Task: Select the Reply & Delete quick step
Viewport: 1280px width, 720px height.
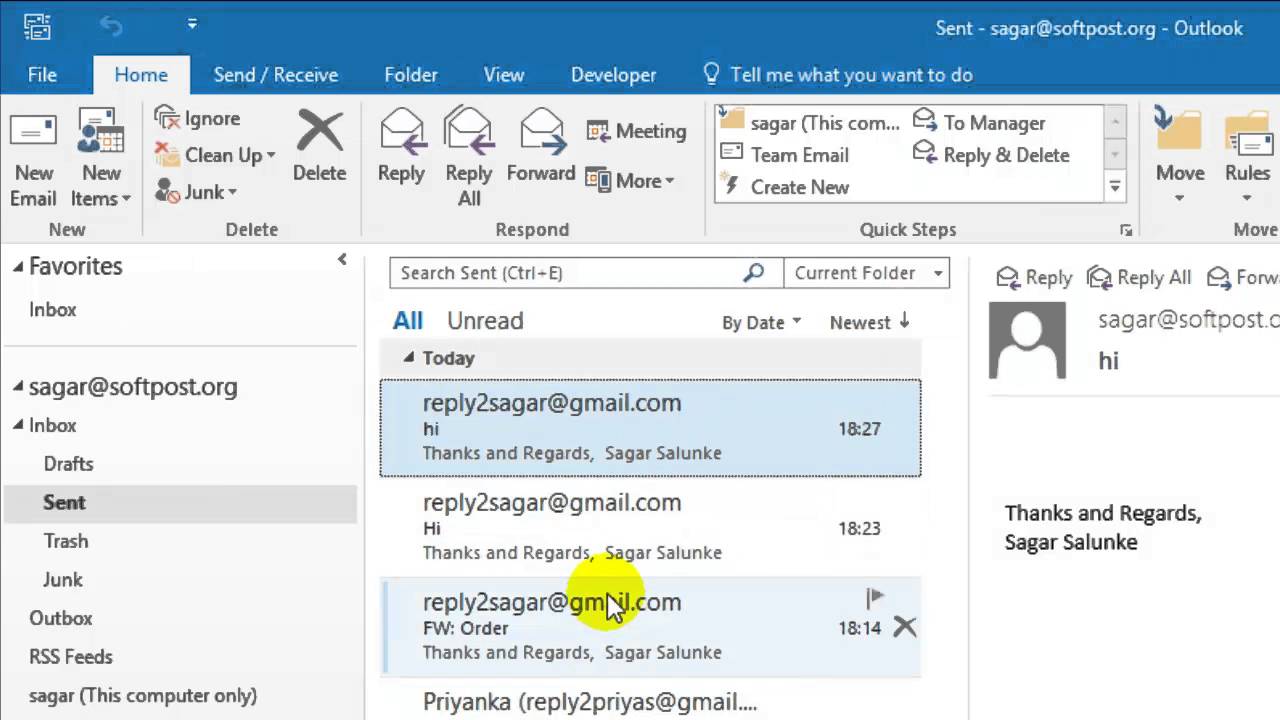Action: point(992,154)
